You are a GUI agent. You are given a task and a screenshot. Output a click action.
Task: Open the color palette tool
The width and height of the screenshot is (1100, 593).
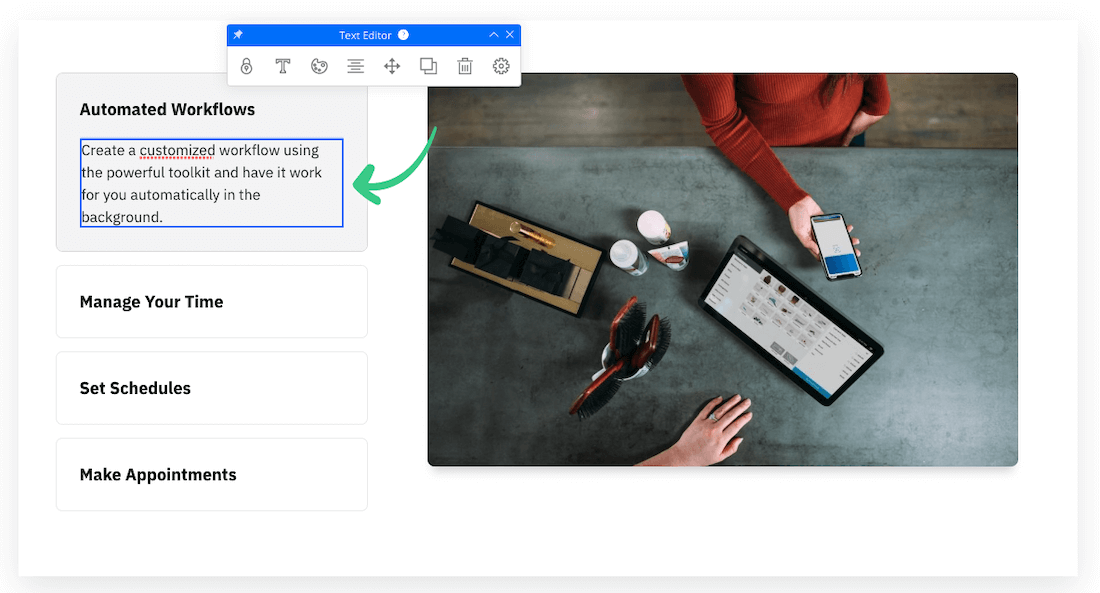(319, 66)
